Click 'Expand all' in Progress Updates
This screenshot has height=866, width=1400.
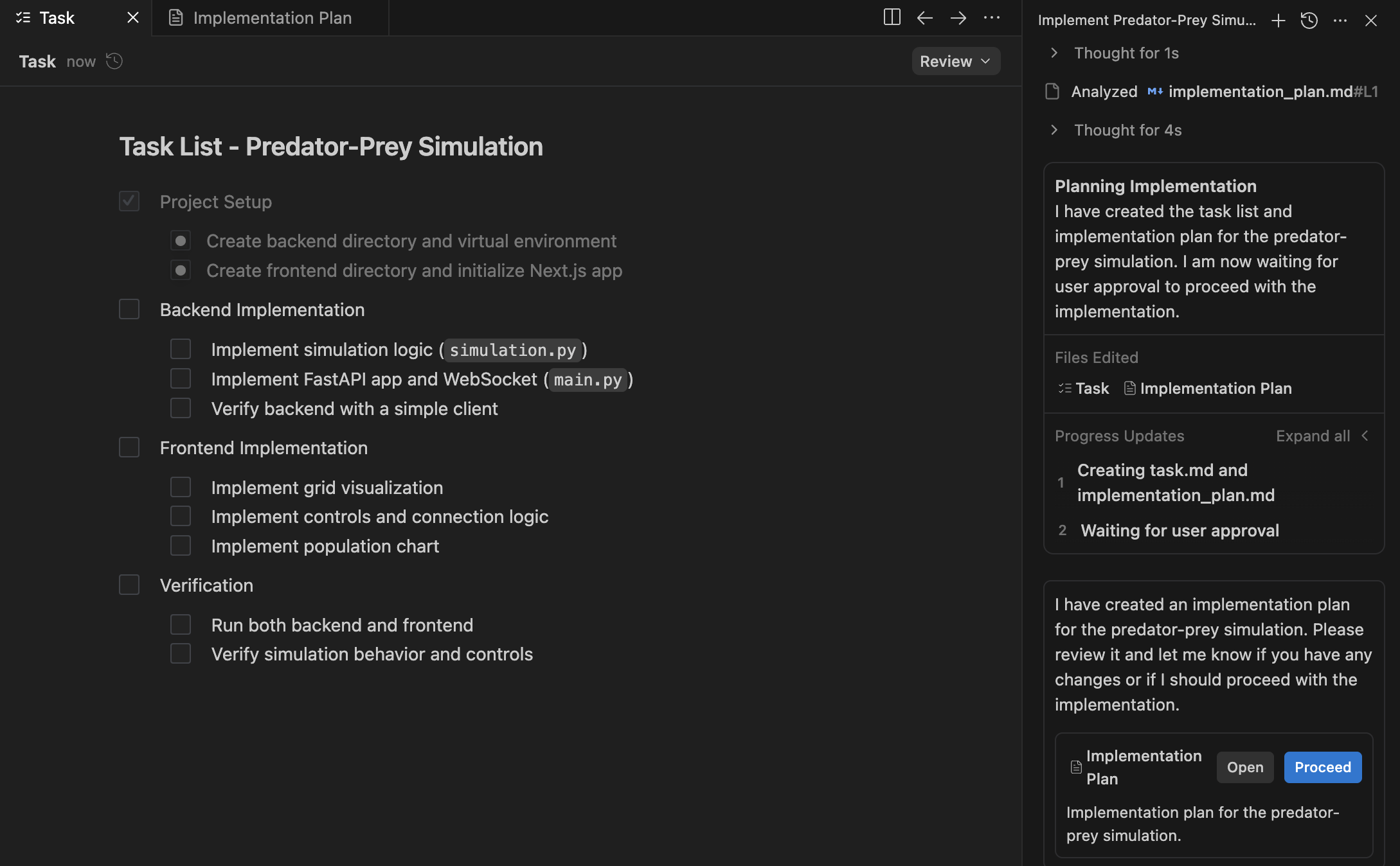(1313, 436)
